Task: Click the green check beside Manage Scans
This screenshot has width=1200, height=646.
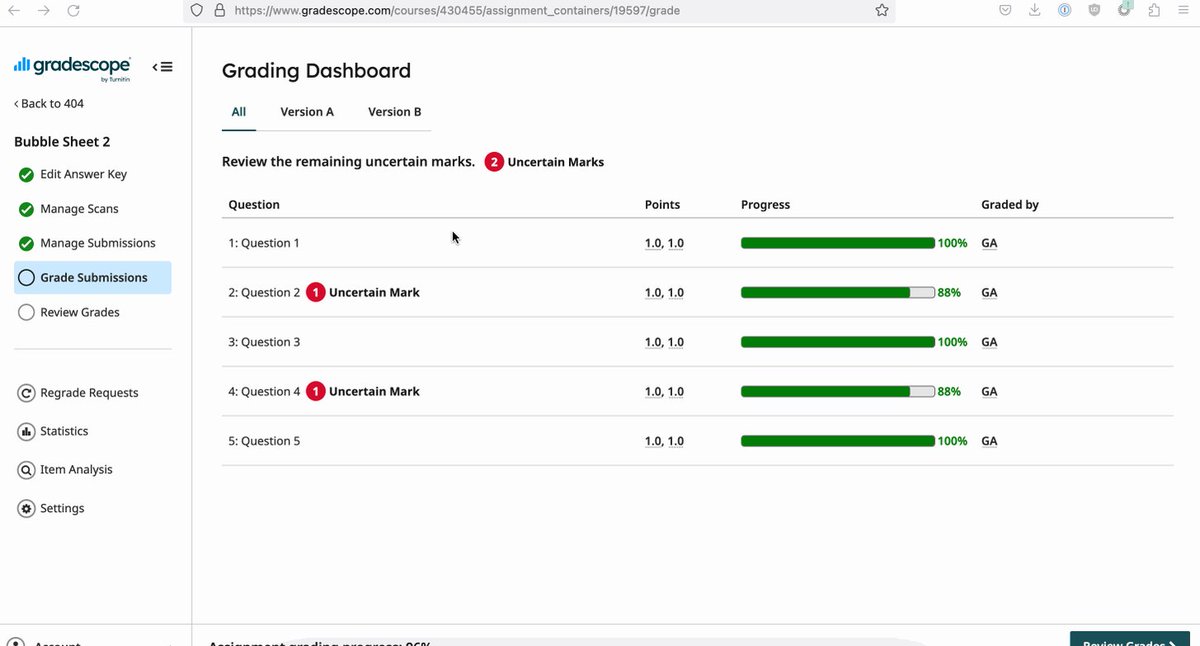Action: (27, 210)
